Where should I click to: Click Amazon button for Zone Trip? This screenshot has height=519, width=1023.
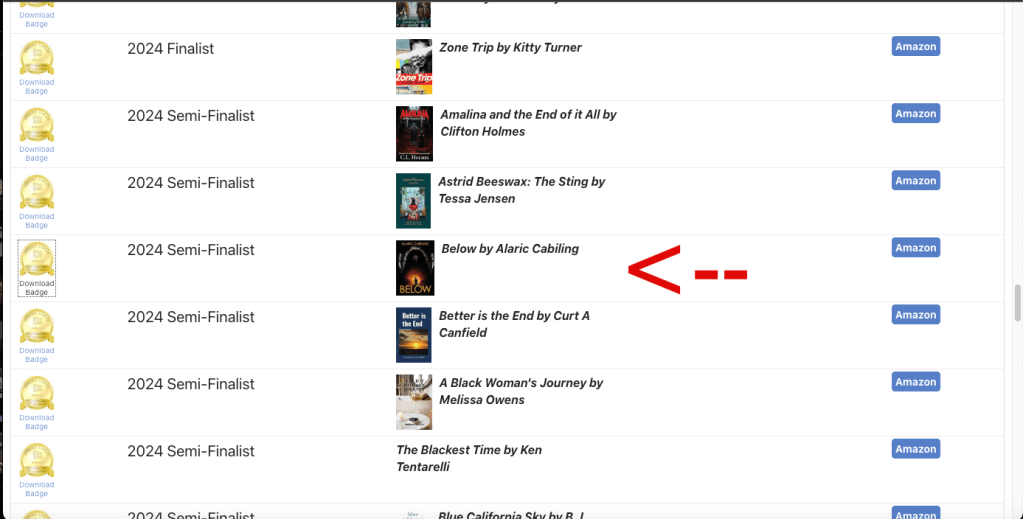(x=915, y=46)
